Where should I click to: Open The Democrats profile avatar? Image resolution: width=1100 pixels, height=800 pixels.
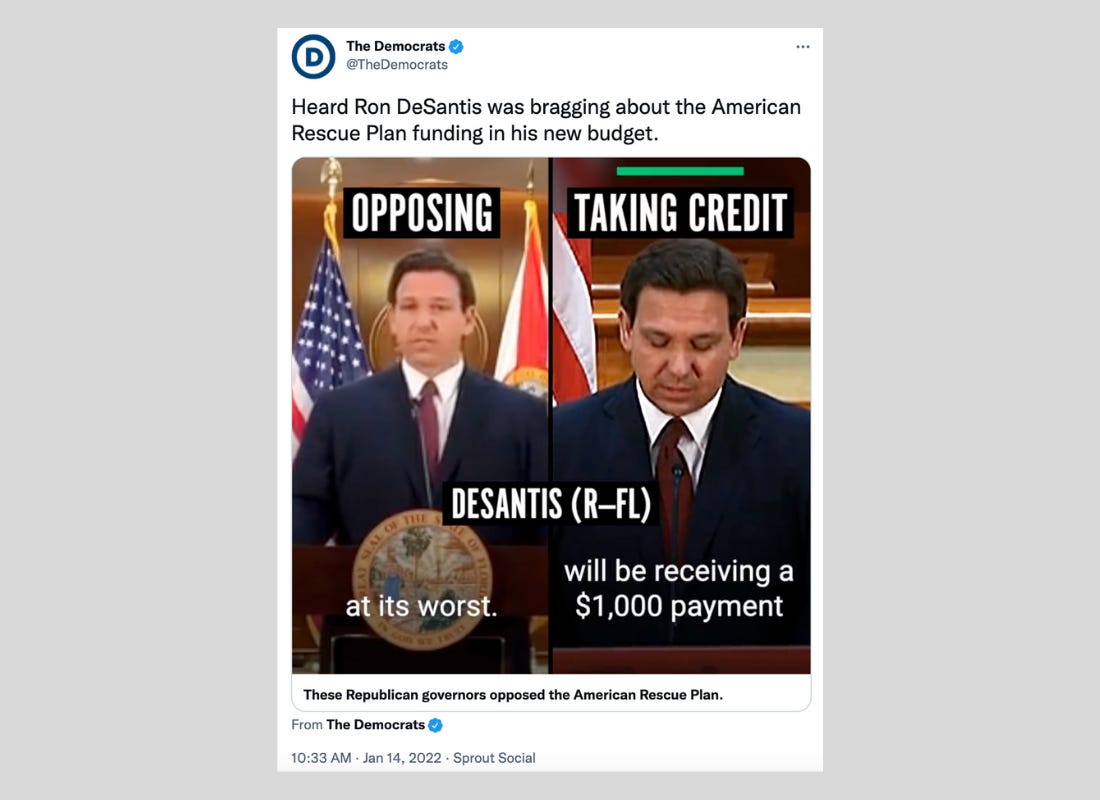tap(313, 56)
